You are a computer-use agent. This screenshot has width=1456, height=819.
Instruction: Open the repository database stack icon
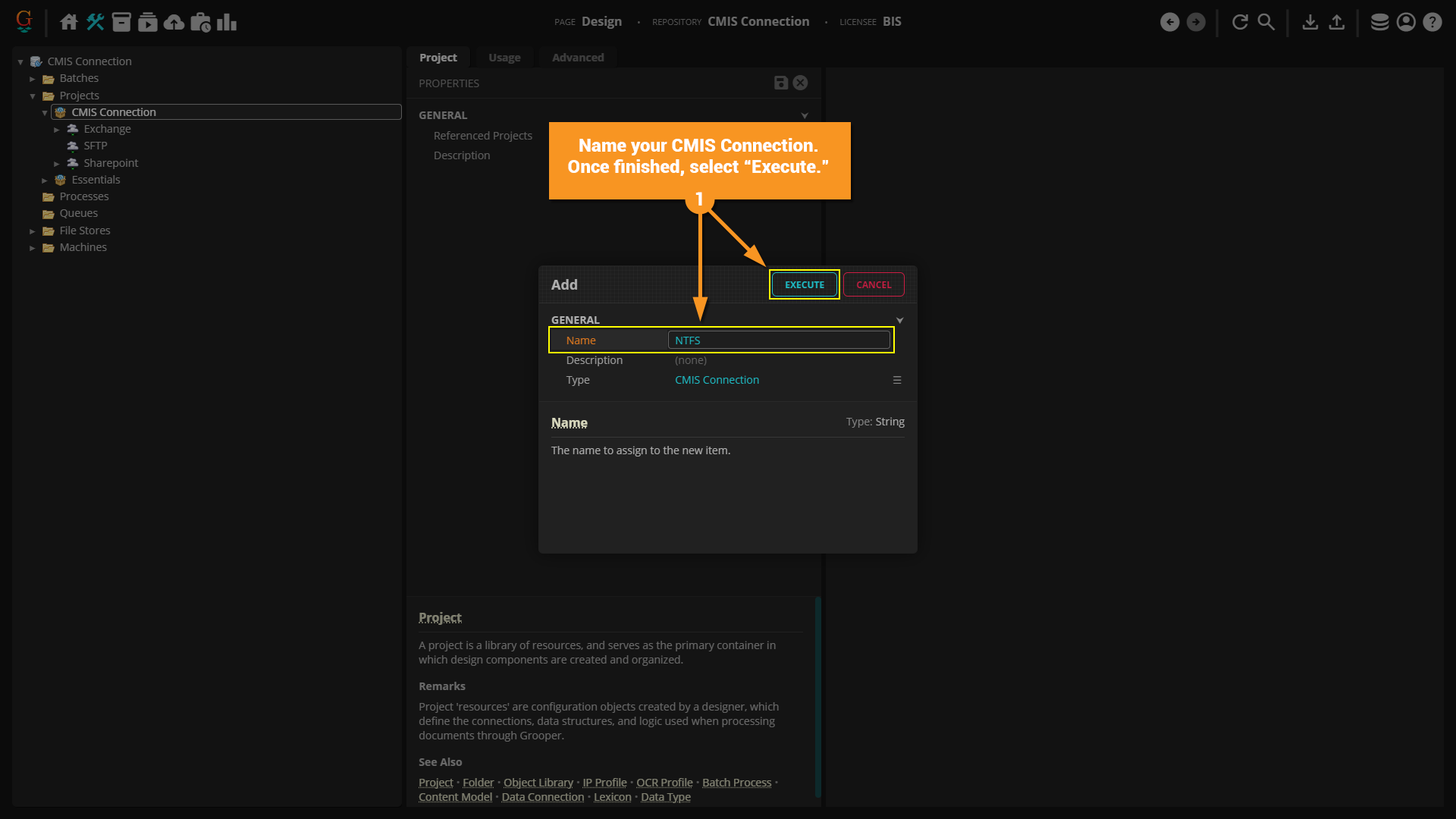click(1379, 22)
